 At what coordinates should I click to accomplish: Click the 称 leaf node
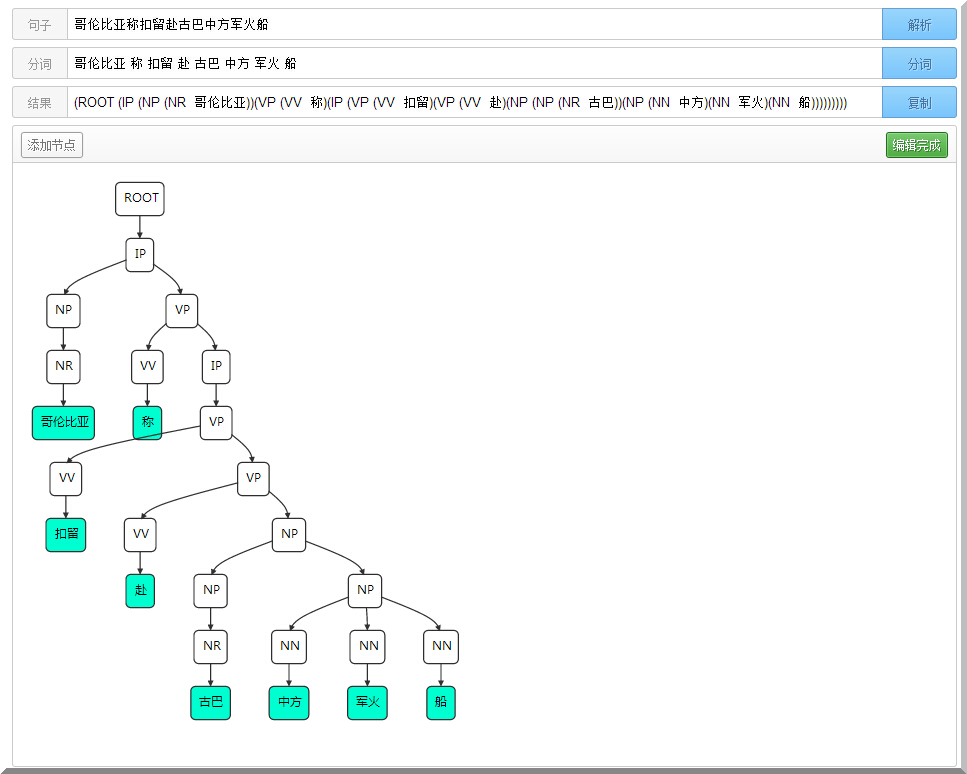[147, 422]
